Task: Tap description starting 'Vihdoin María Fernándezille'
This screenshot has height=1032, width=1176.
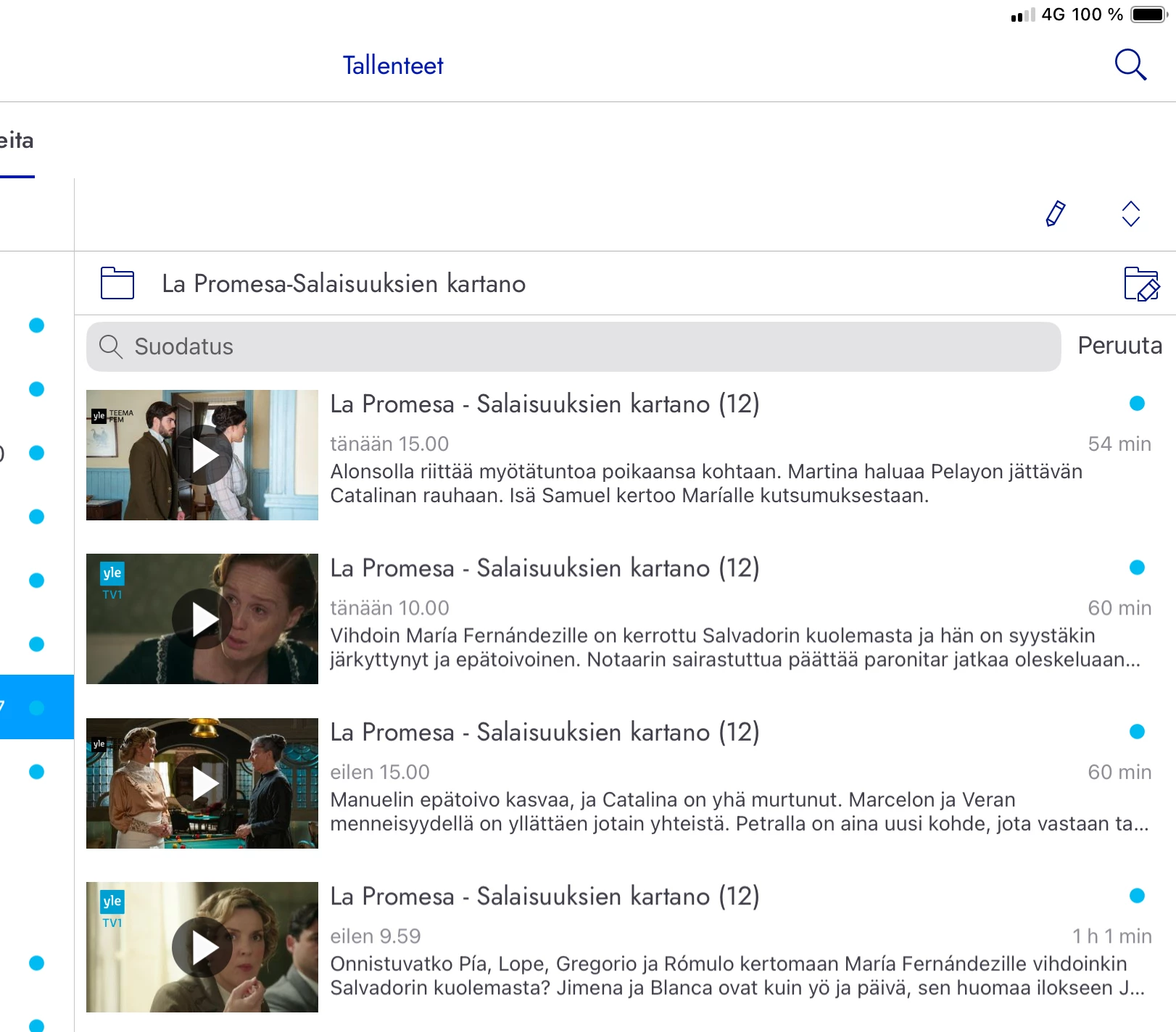Action: point(735,647)
